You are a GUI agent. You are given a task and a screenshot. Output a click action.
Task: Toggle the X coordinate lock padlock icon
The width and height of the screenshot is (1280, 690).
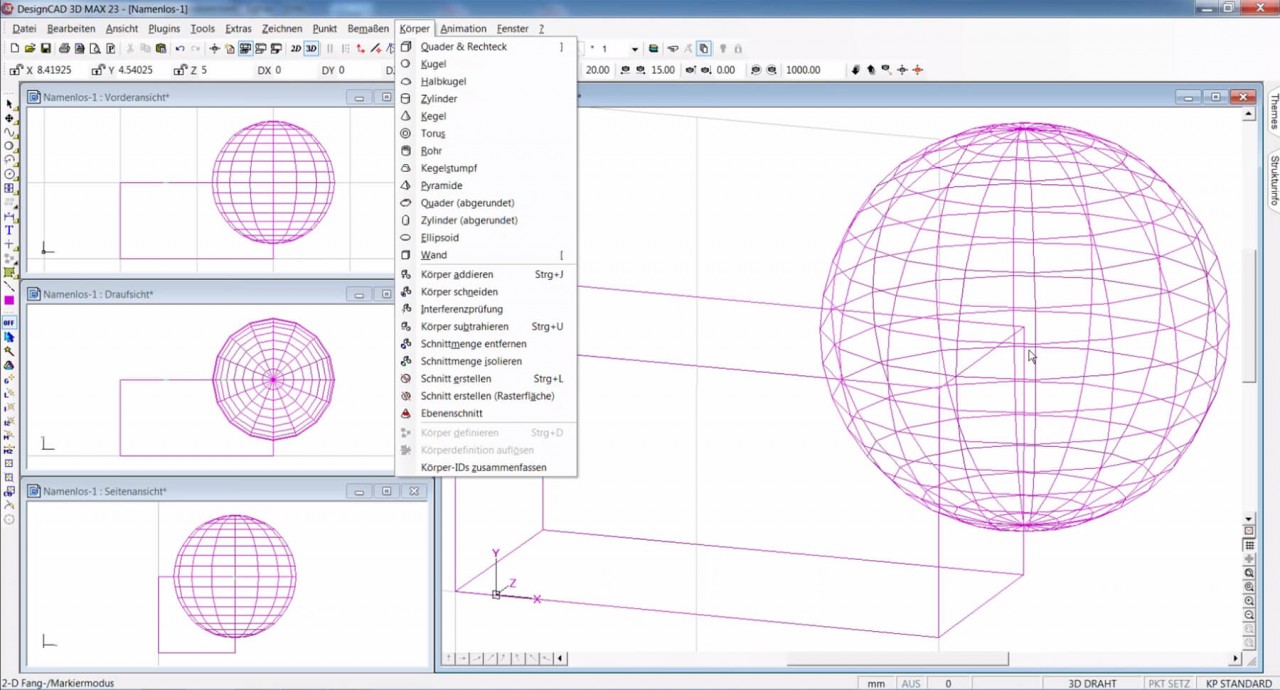[14, 70]
